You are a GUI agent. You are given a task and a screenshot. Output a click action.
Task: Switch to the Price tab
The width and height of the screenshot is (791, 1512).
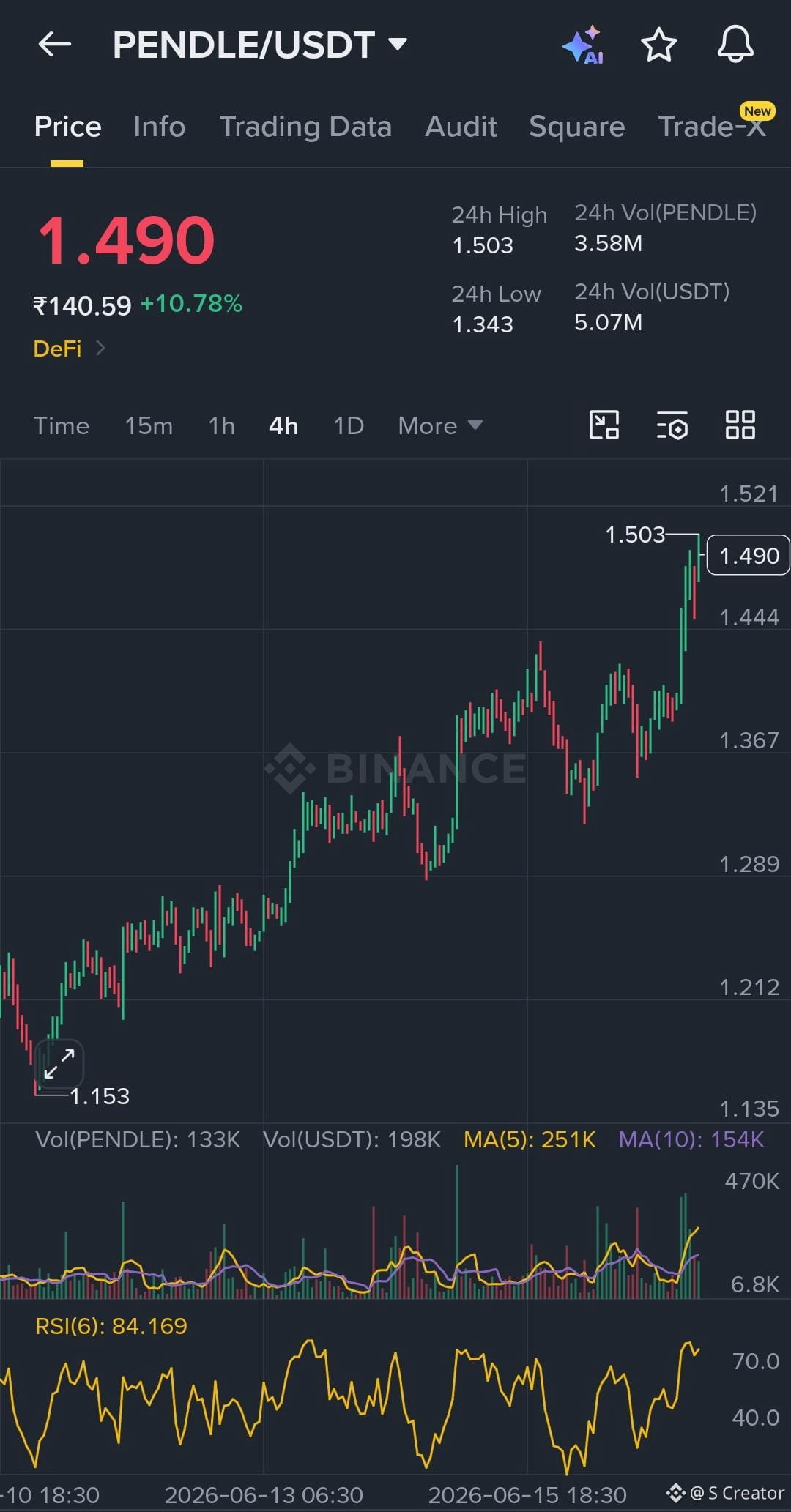67,127
